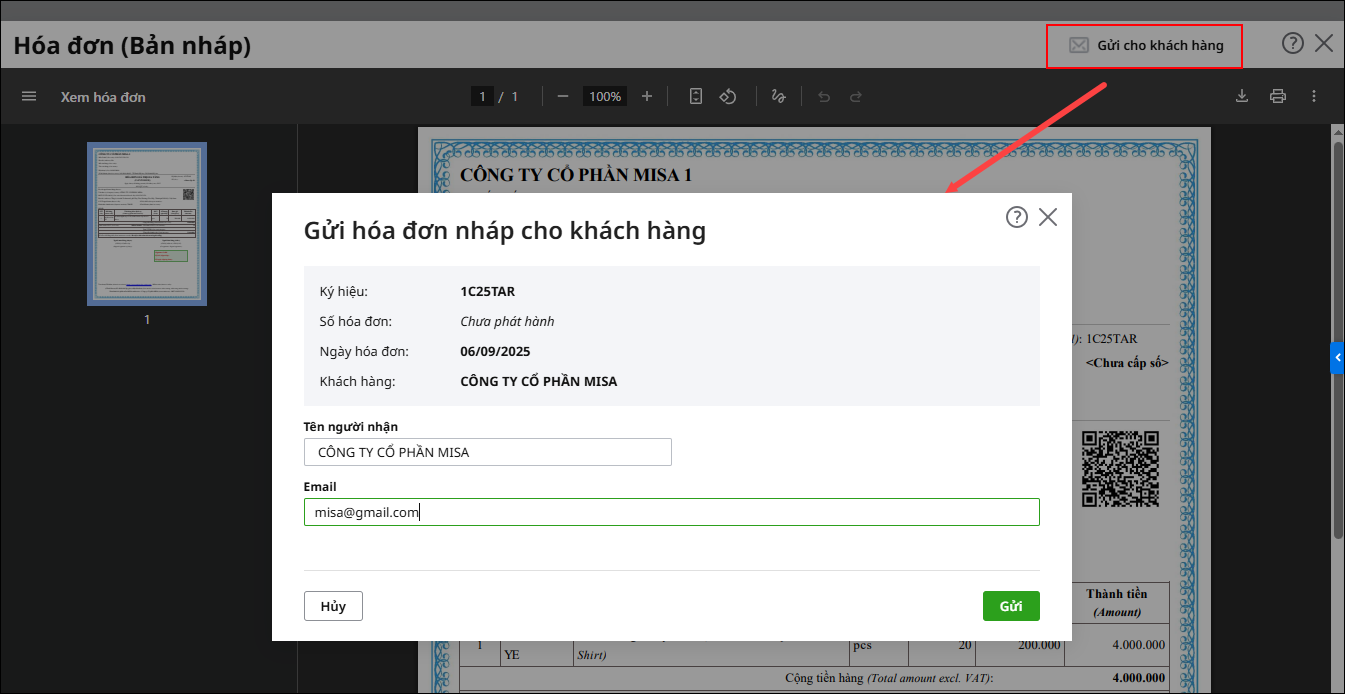Click the green Gửi button

[1011, 606]
